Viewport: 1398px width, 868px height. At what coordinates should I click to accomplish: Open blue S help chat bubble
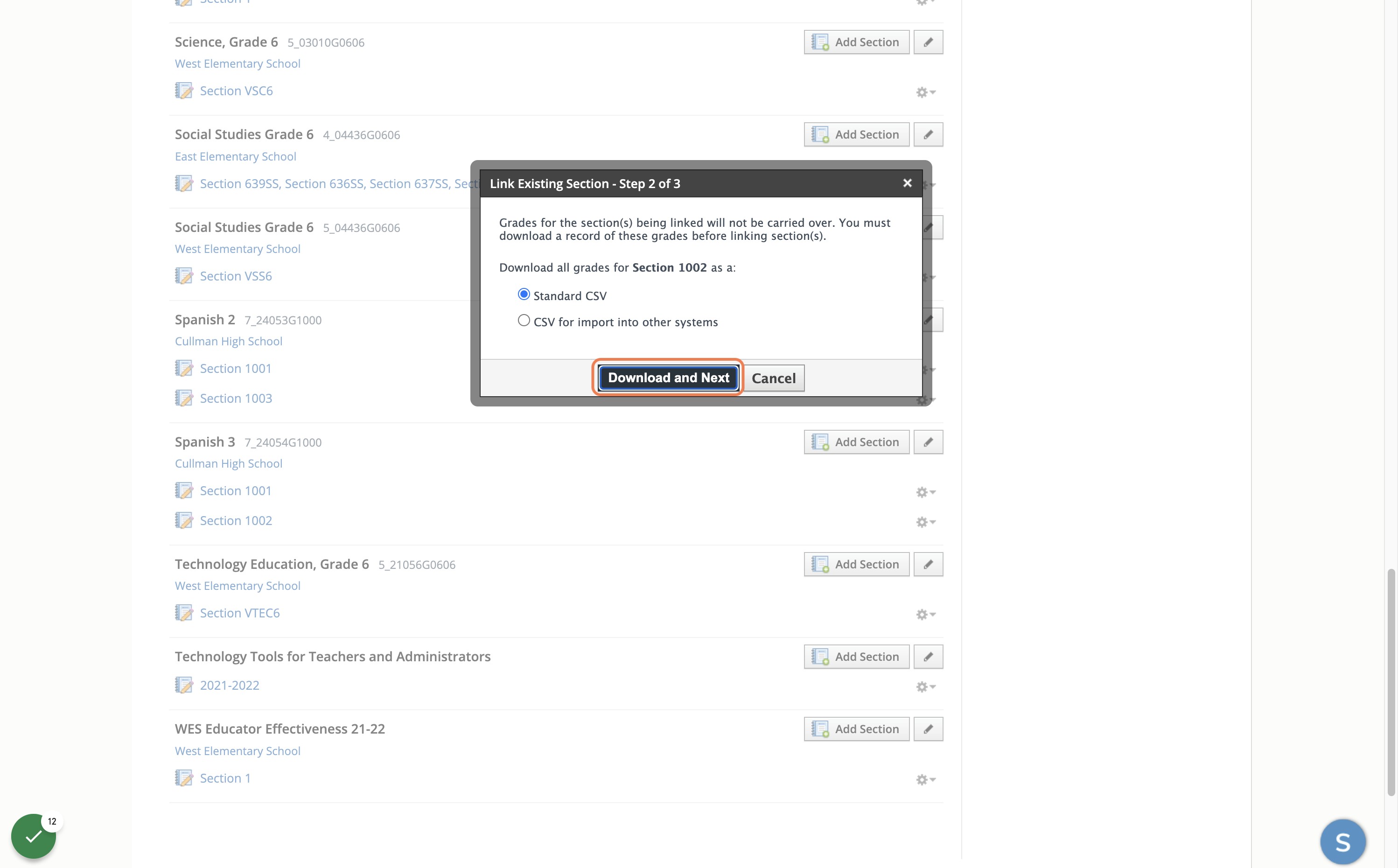pyautogui.click(x=1342, y=842)
